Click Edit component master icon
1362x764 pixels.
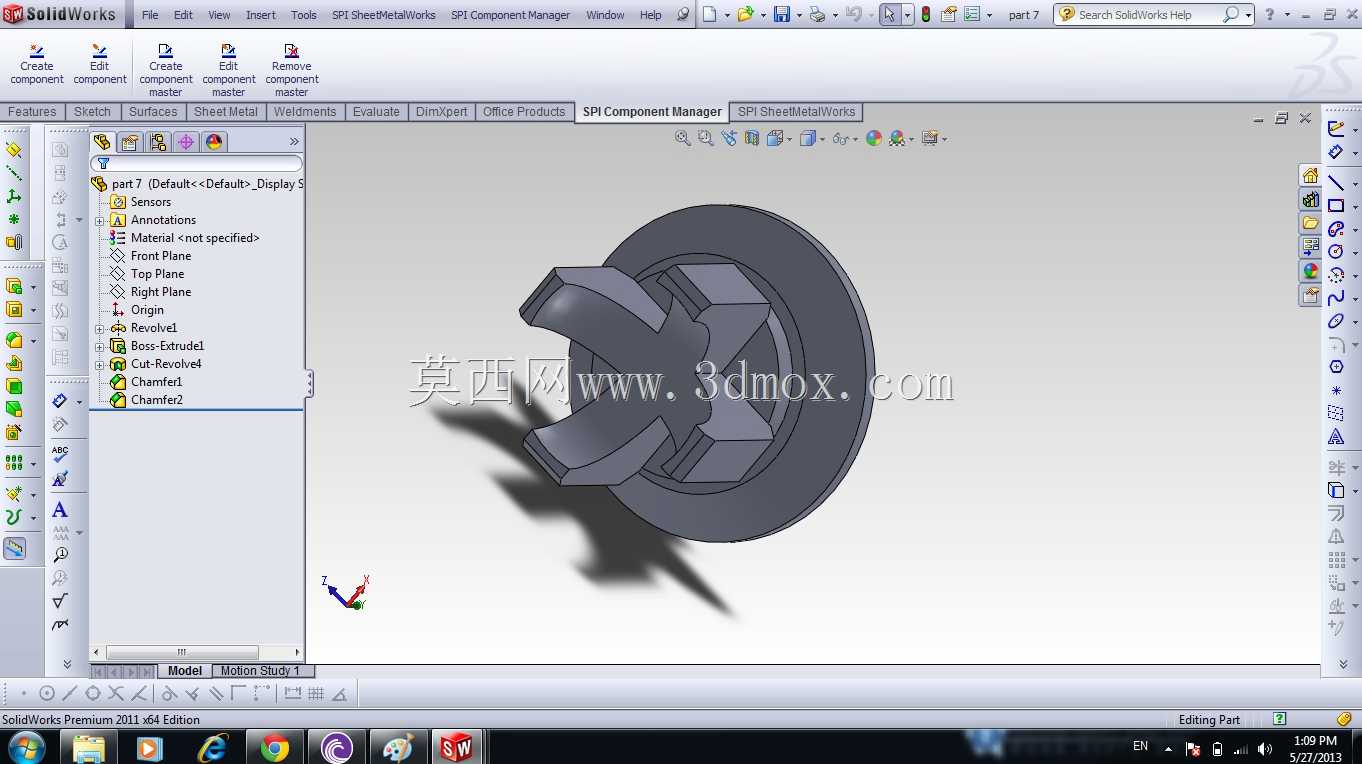pos(229,50)
